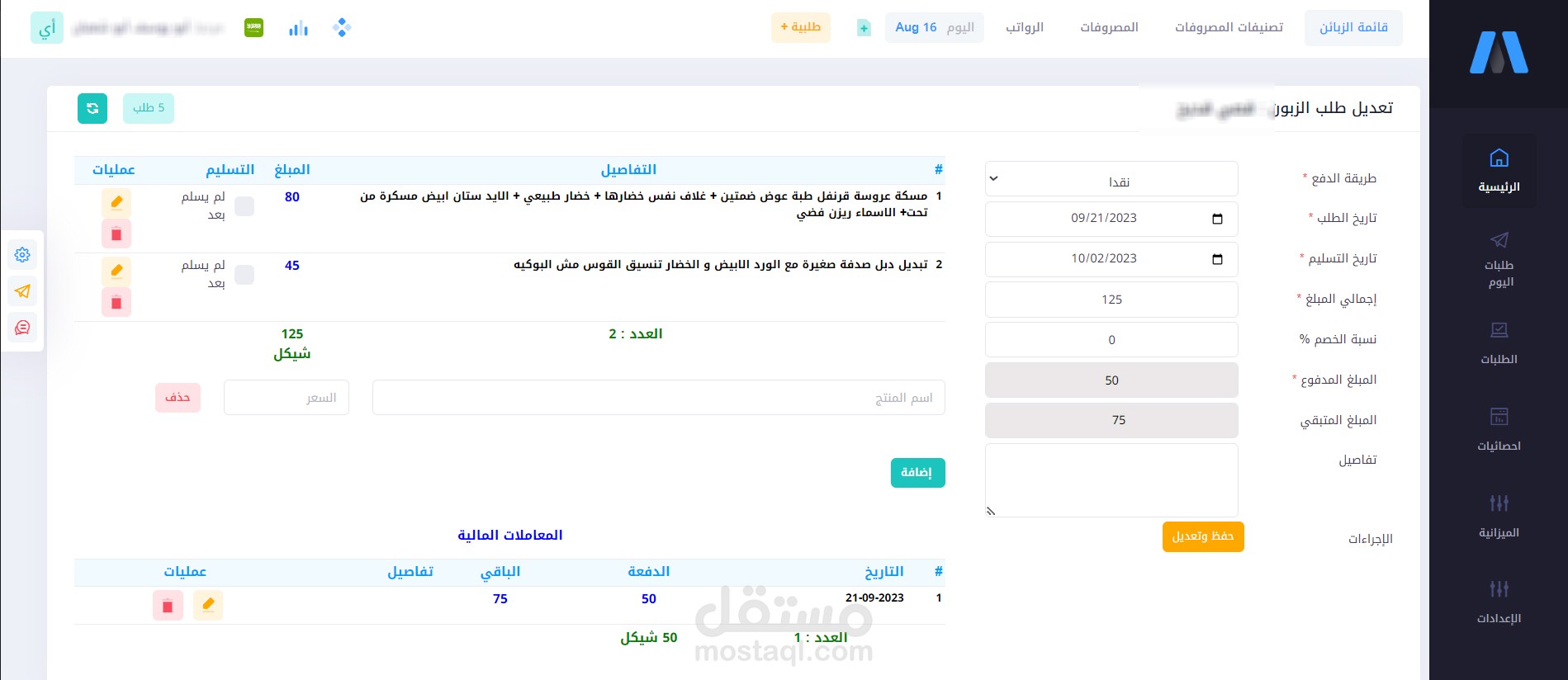The width and height of the screenshot is (1568, 680).
Task: Edit the order item priced 80
Action: [x=116, y=202]
